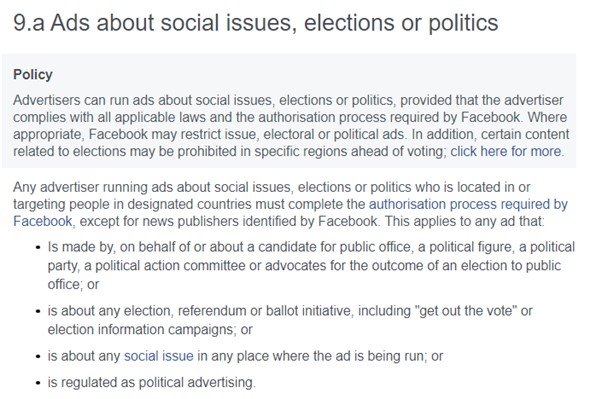602x399 pixels.
Task: Click the bullet dot before "Is made by"
Action: (38, 247)
